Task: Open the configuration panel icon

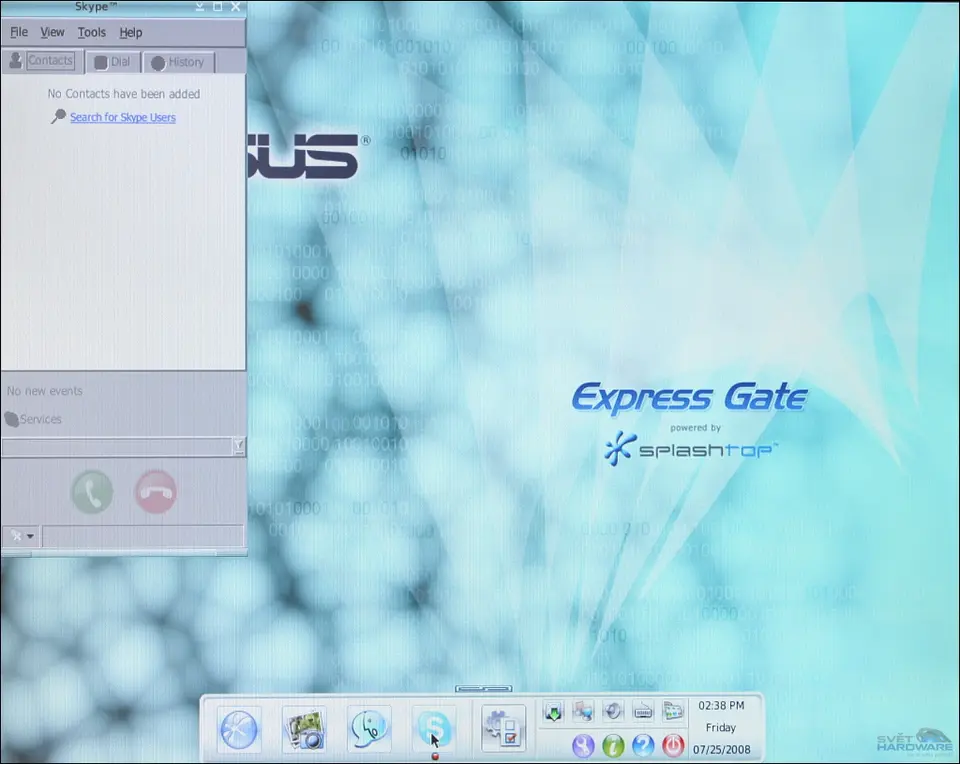Action: coord(503,728)
